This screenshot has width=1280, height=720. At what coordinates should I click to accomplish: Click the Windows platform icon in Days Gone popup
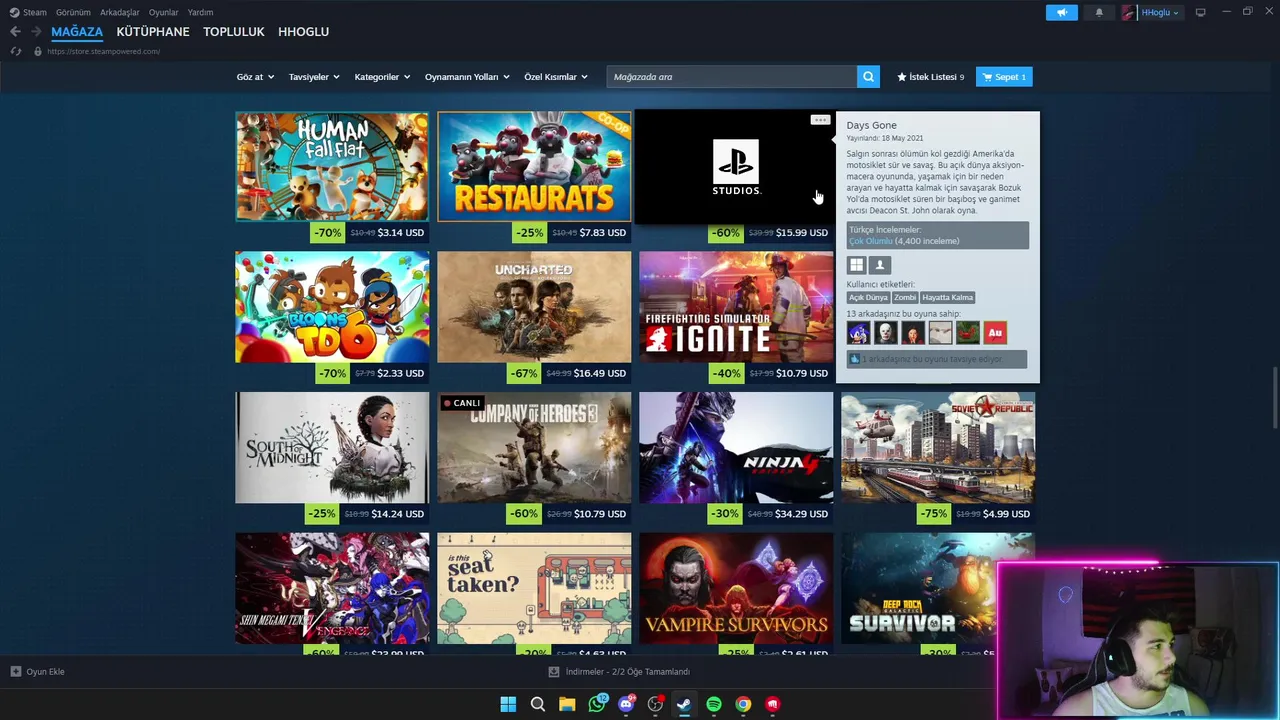coord(856,265)
